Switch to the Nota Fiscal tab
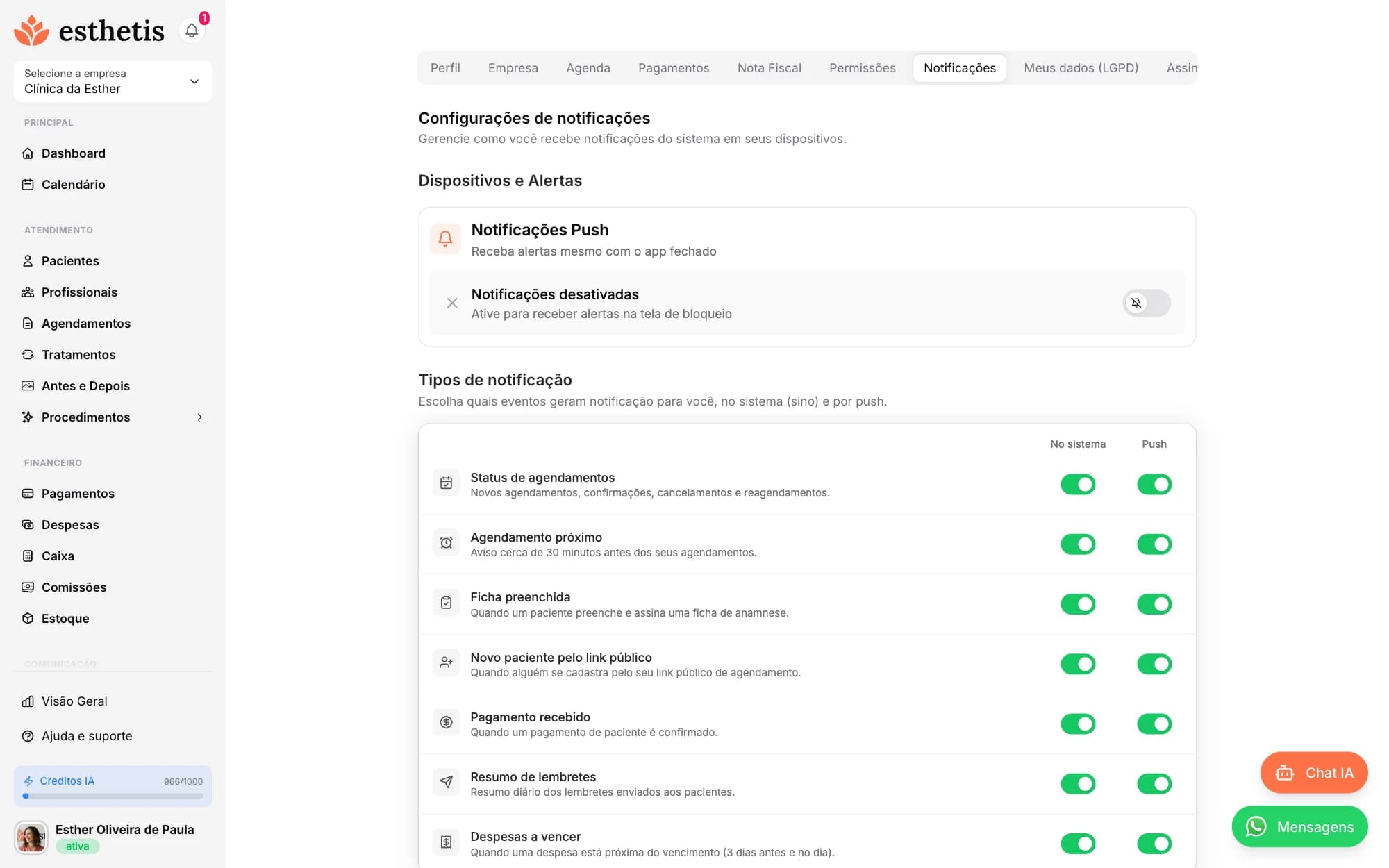 (x=770, y=68)
